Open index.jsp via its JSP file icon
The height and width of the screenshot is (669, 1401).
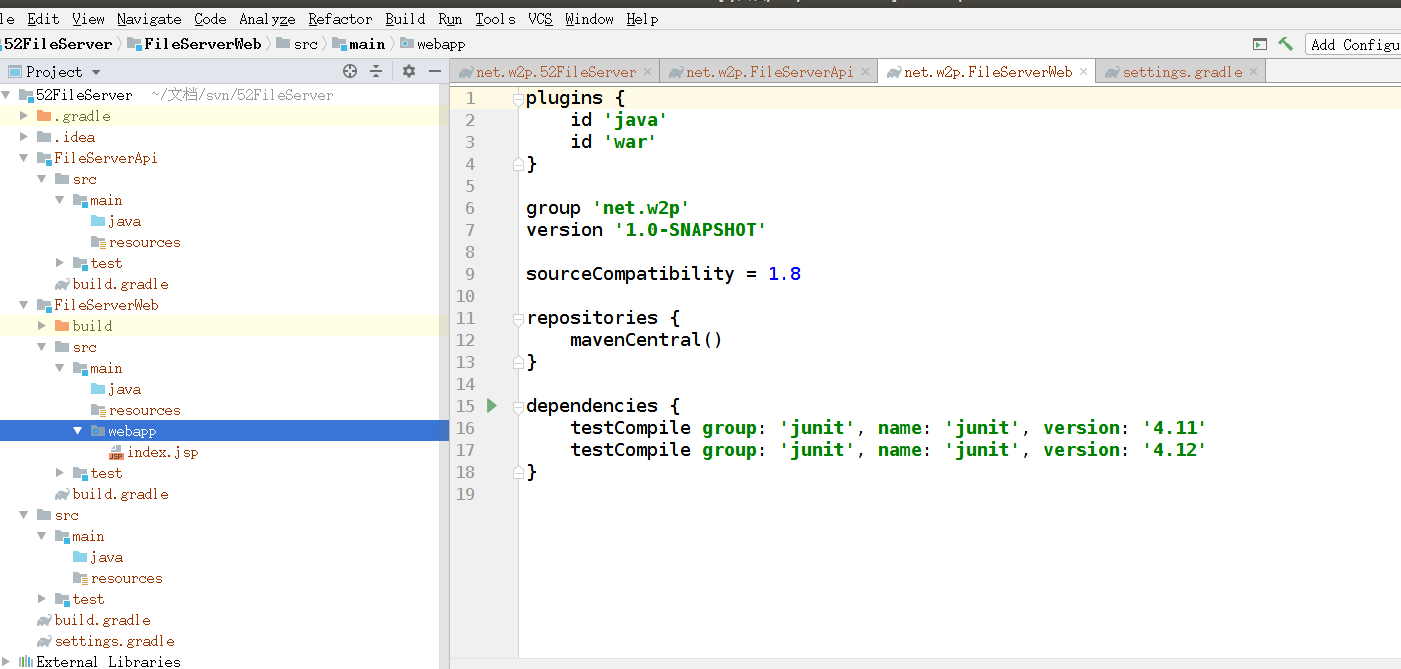115,451
